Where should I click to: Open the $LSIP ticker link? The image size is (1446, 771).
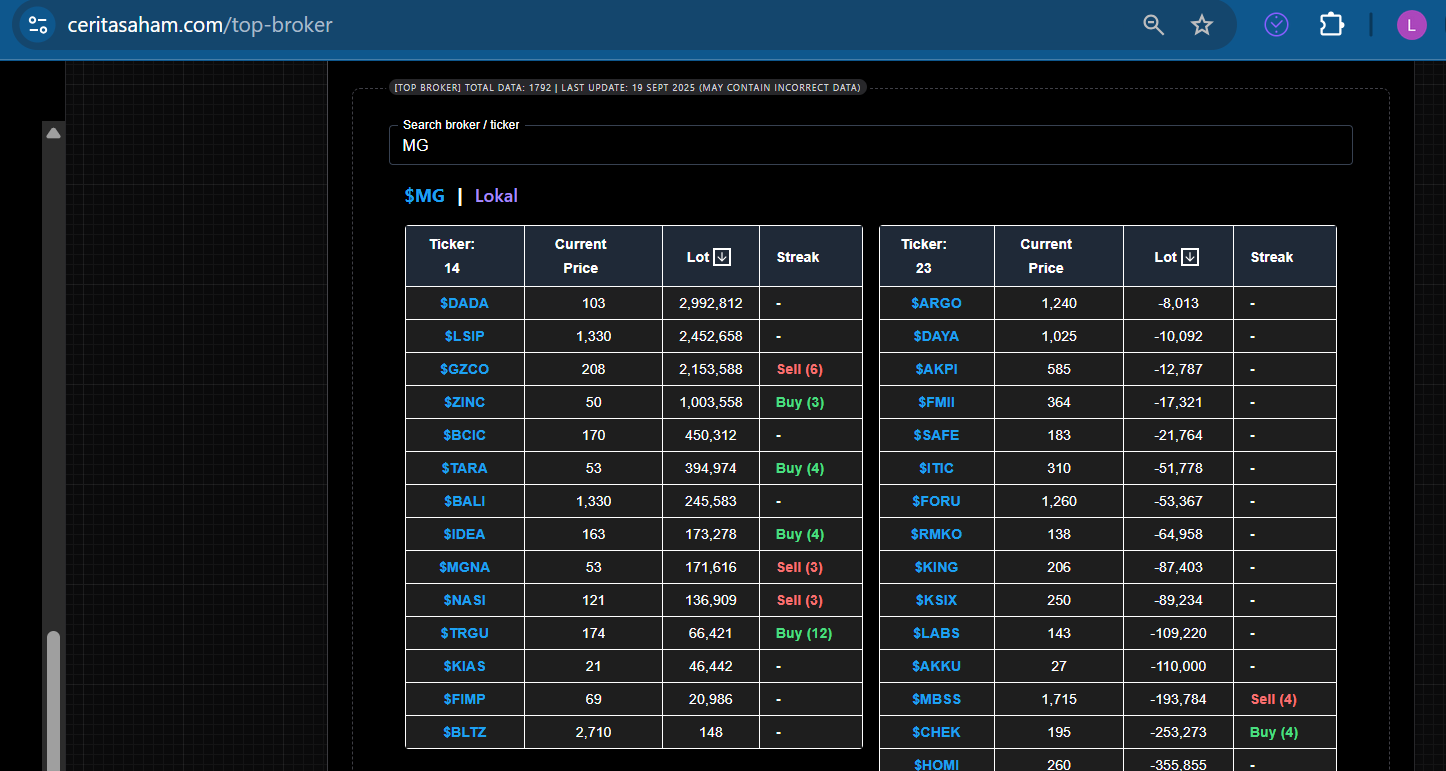click(x=464, y=336)
